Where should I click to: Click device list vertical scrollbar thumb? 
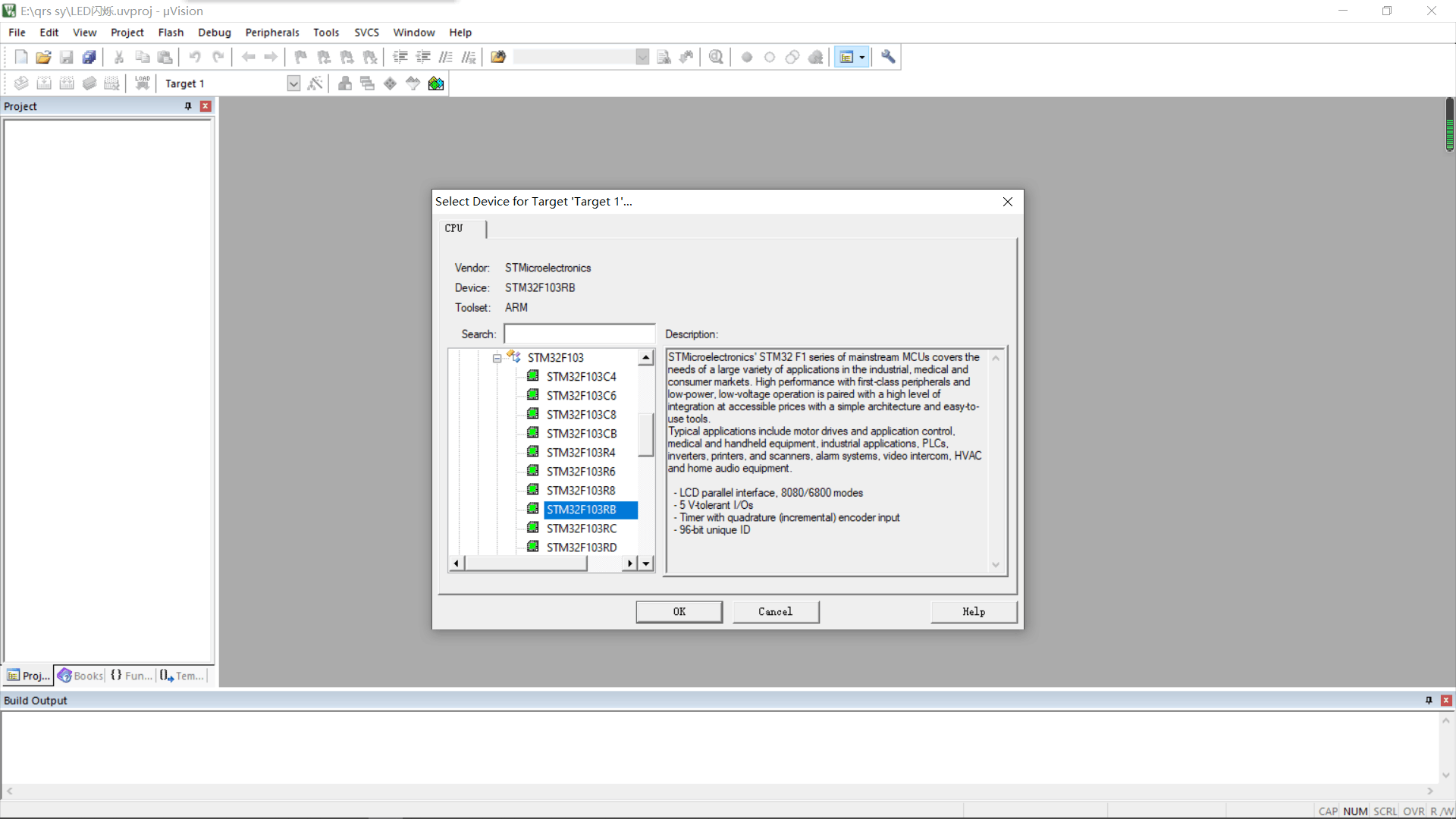pos(646,435)
